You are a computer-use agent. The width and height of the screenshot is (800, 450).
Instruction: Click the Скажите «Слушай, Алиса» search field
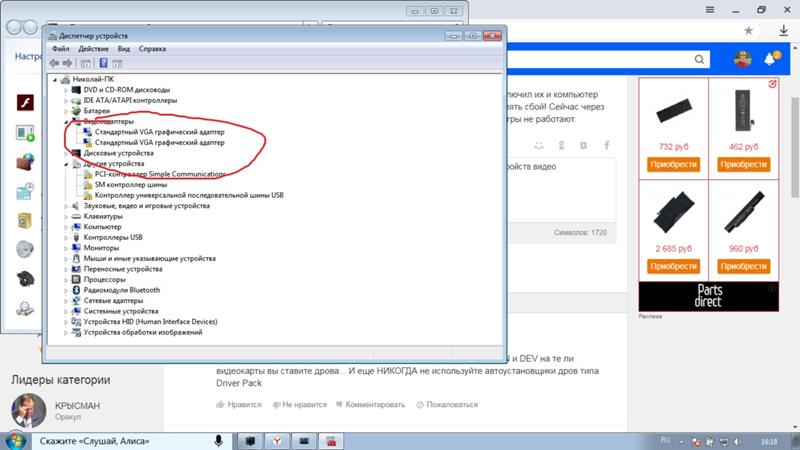point(133,441)
